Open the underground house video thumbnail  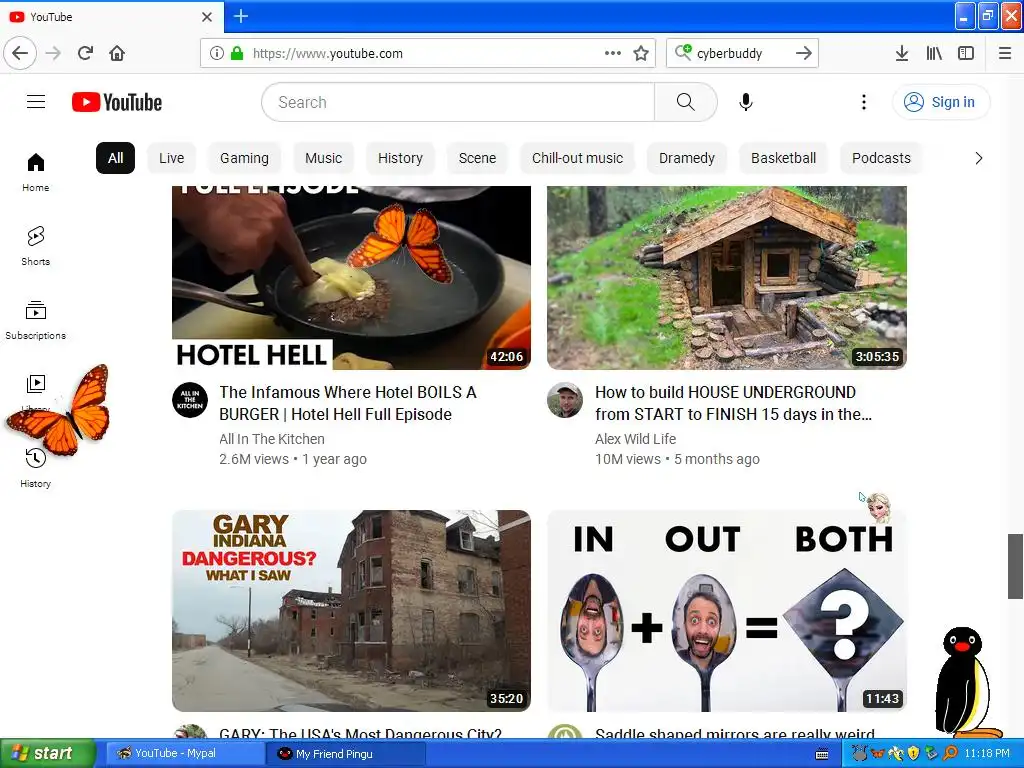727,278
